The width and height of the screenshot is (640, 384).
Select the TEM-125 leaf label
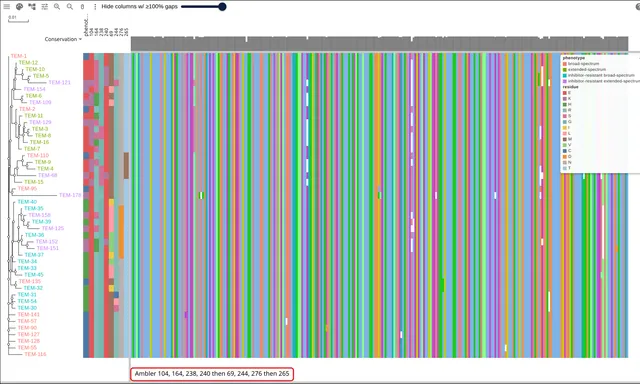[x=53, y=228]
